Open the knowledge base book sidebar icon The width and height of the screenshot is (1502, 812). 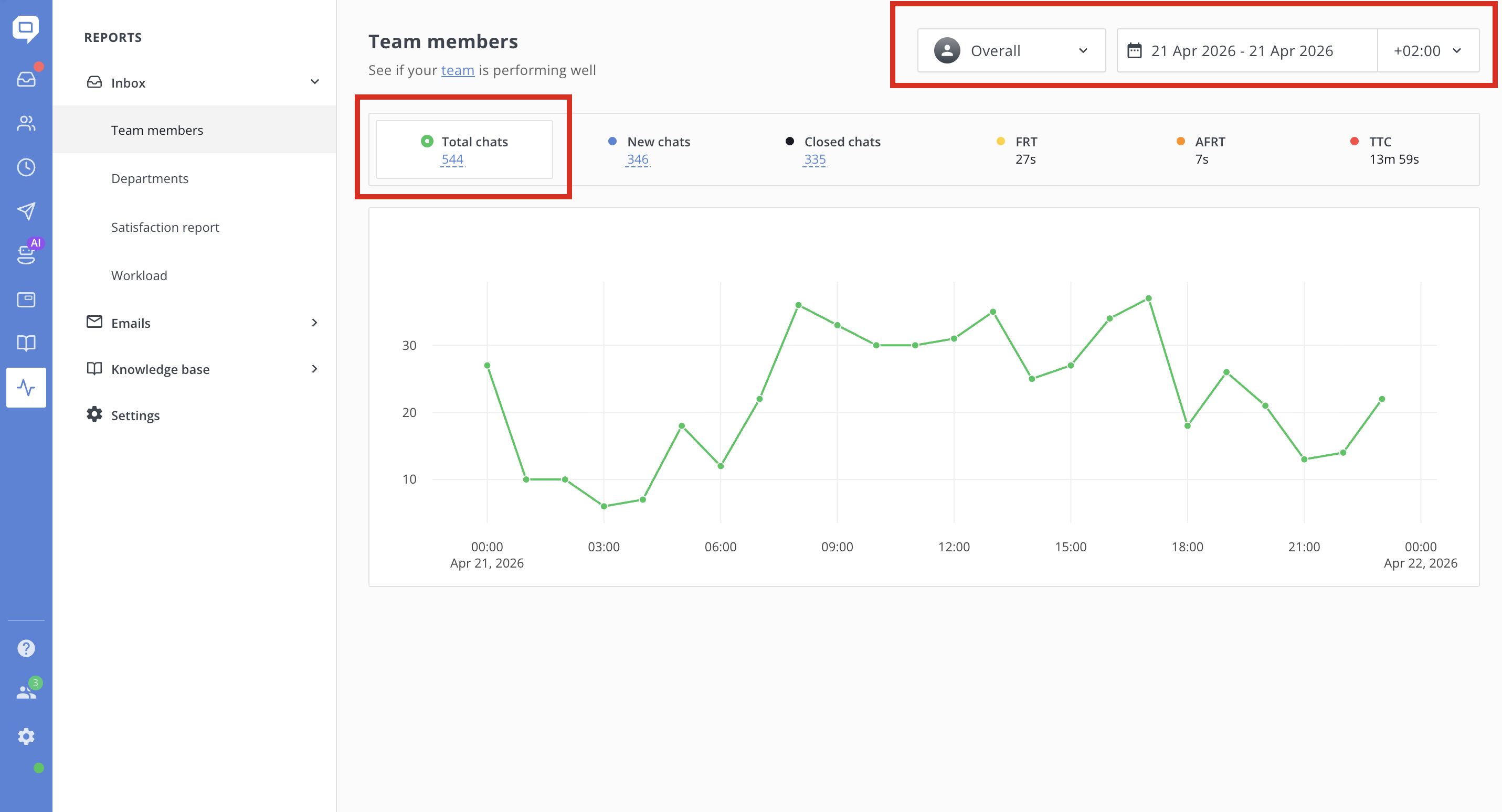point(26,343)
